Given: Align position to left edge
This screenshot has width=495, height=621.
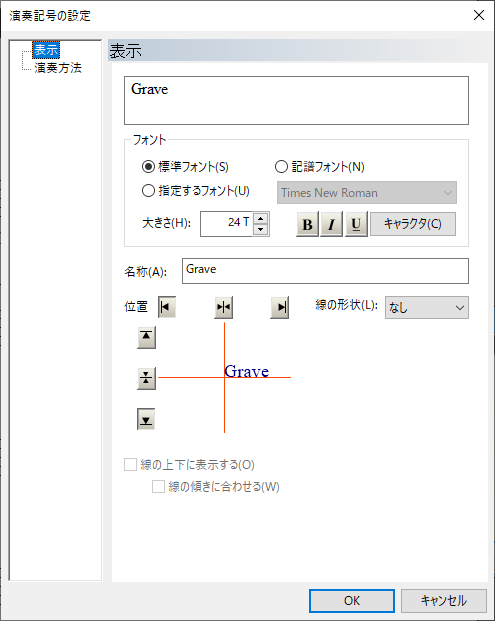Looking at the screenshot, I should pyautogui.click(x=167, y=307).
